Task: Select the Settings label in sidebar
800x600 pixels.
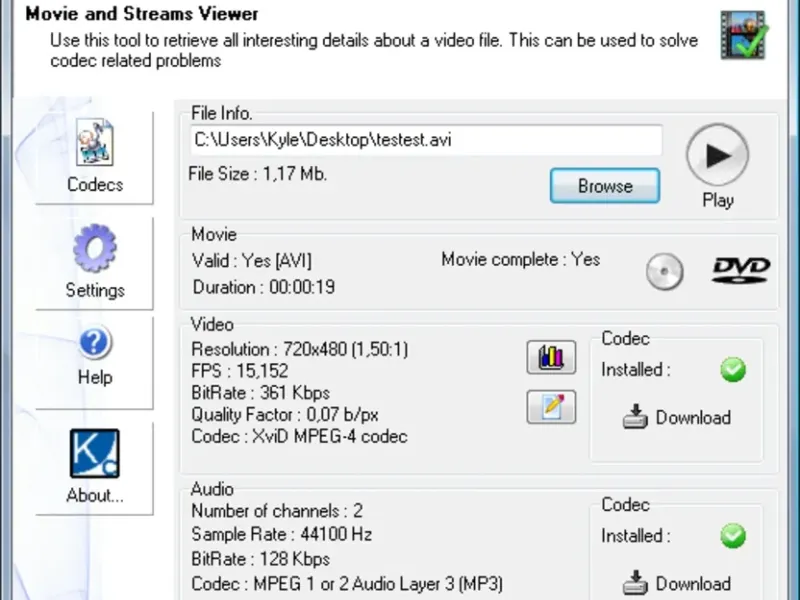Action: [95, 291]
